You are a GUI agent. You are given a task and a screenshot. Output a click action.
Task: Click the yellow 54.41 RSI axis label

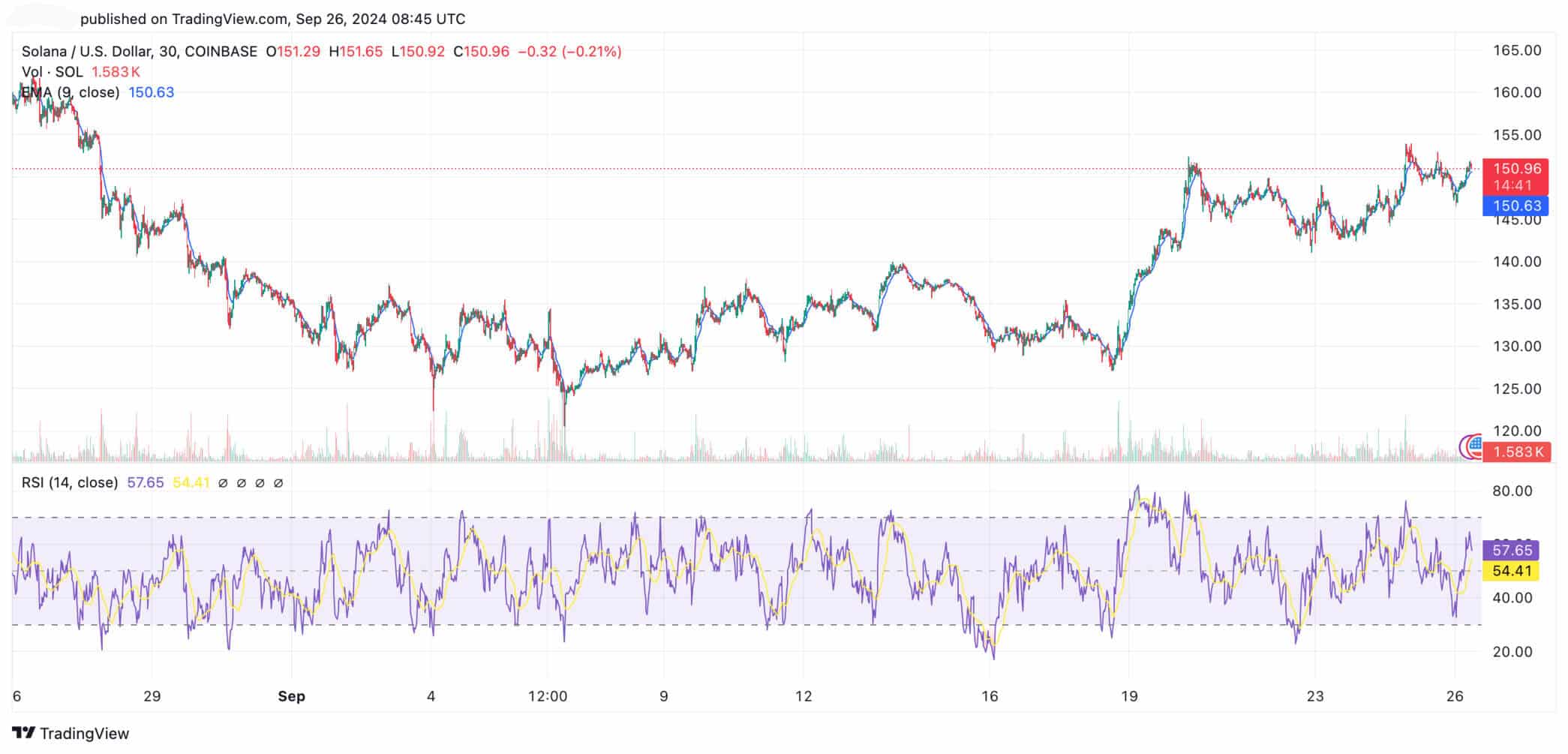pyautogui.click(x=1511, y=571)
